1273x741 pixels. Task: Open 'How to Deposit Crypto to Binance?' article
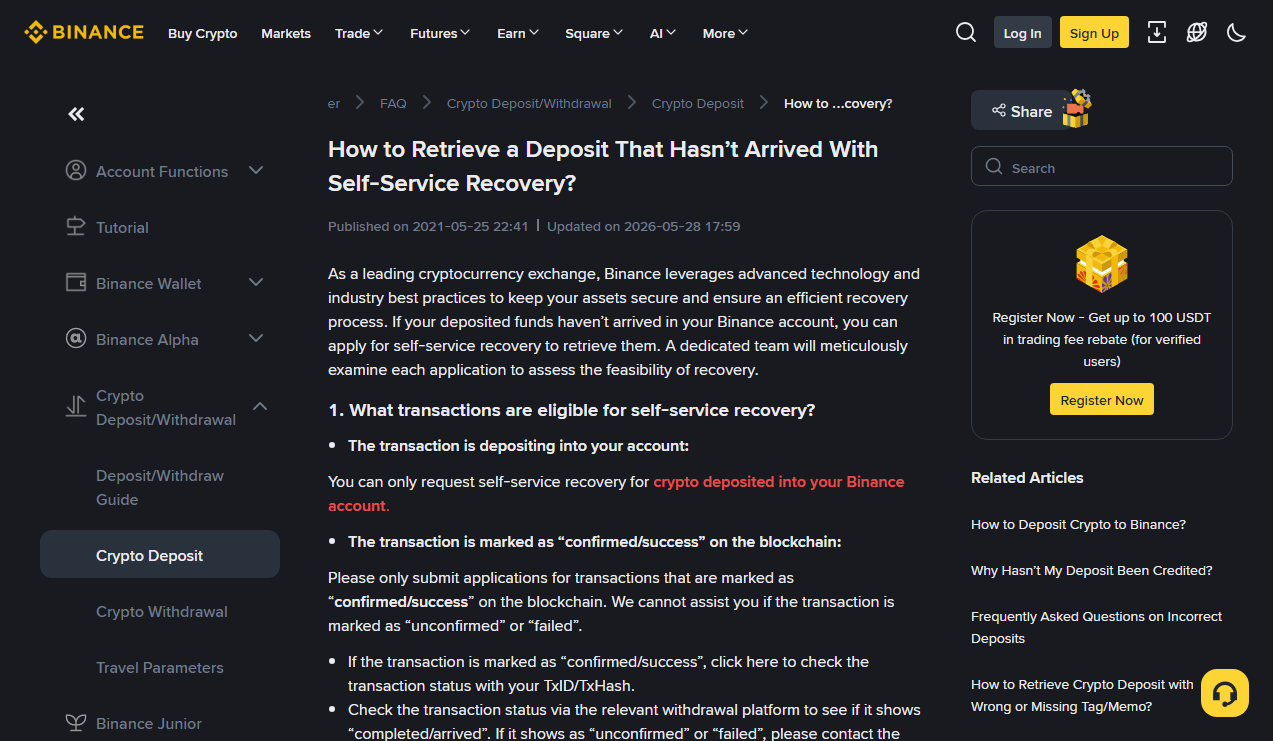[1078, 524]
